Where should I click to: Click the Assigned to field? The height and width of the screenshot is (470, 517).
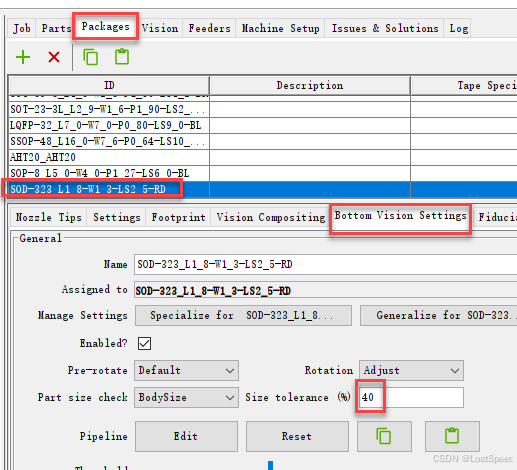[326, 291]
